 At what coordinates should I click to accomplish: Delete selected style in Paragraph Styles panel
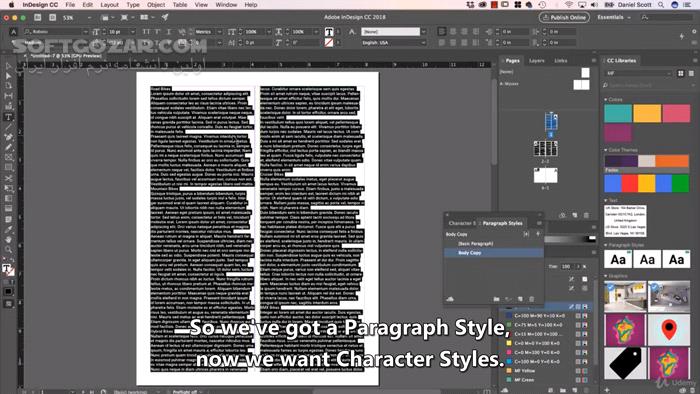click(x=532, y=299)
